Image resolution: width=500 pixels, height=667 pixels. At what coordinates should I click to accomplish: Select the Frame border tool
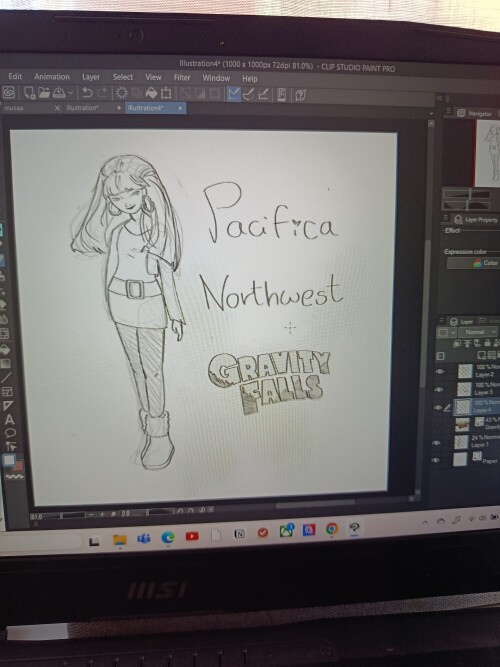7,391
